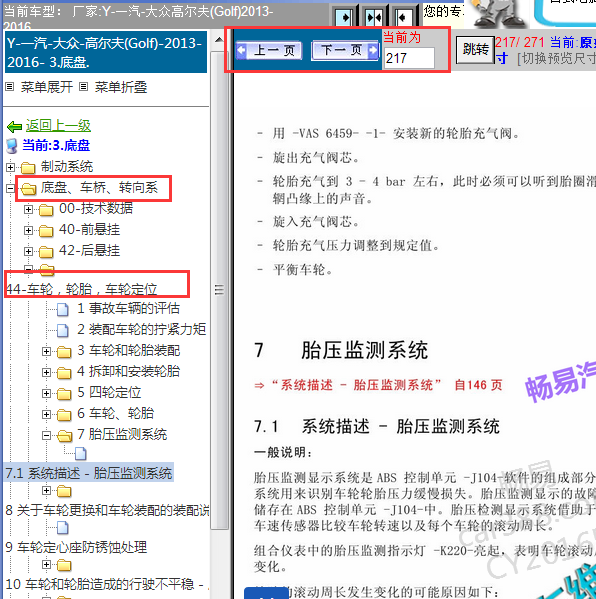Expand the 40-前悬挂 folder
Image resolution: width=596 pixels, height=599 pixels.
tap(28, 230)
